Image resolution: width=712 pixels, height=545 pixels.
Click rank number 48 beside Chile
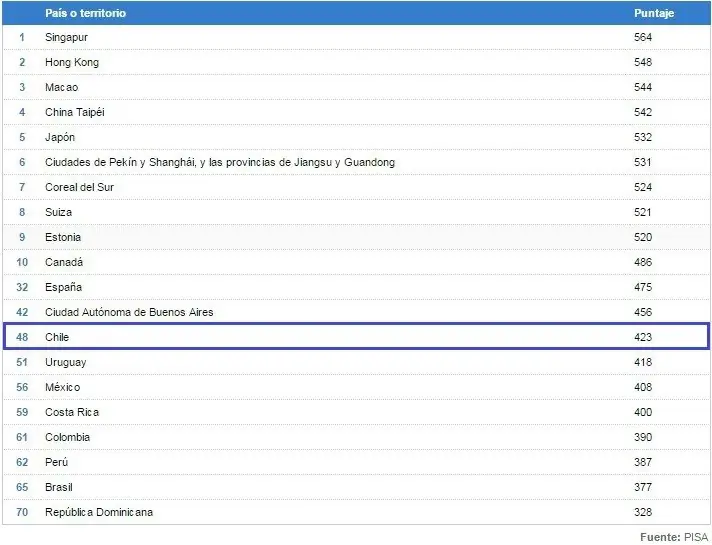click(22, 337)
